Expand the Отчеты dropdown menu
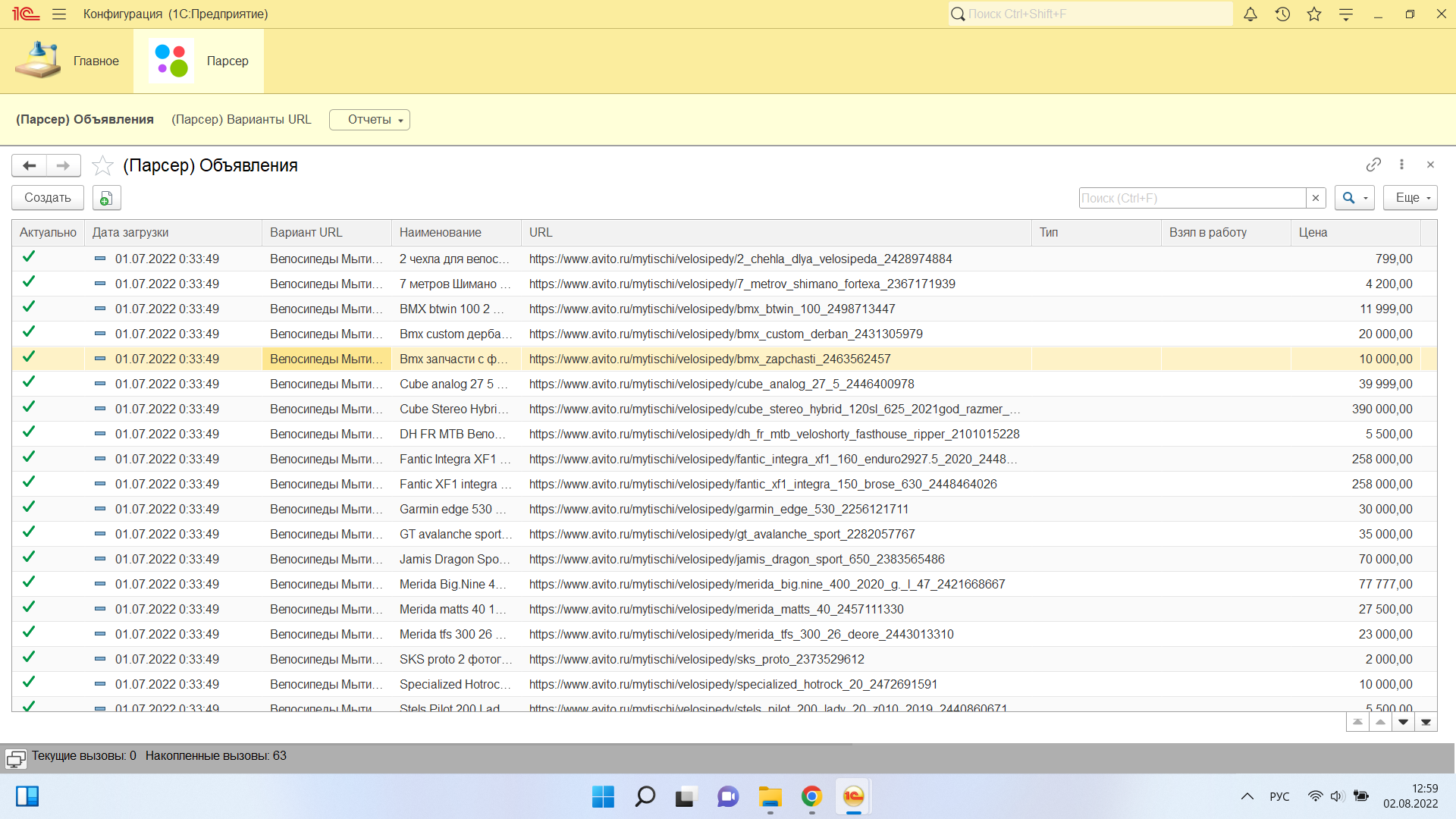1456x819 pixels. point(369,120)
